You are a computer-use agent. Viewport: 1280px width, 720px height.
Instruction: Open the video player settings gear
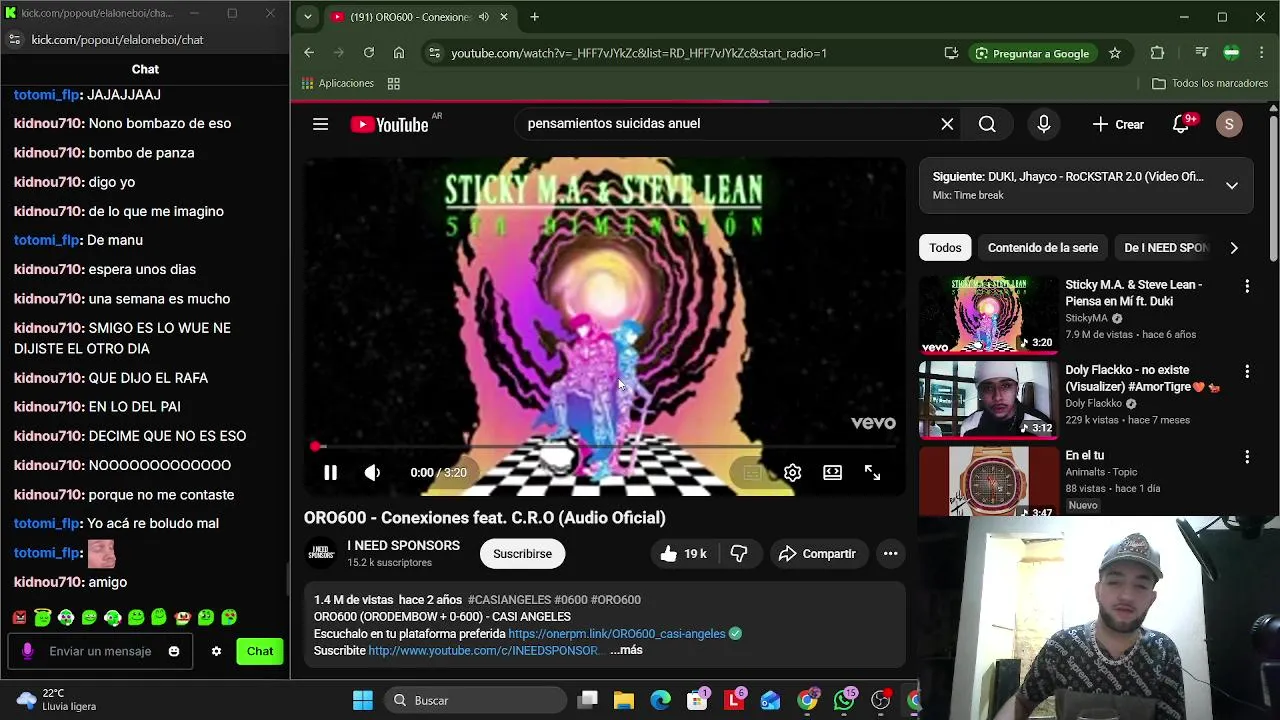click(792, 473)
